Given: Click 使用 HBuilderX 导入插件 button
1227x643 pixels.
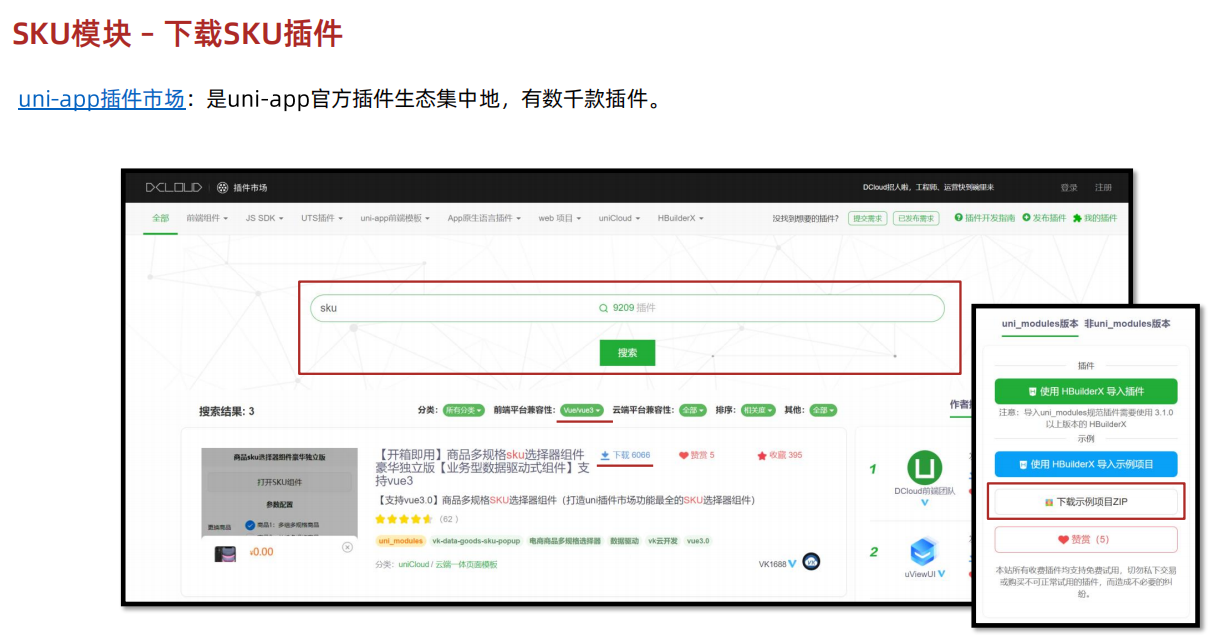Looking at the screenshot, I should [x=1086, y=391].
